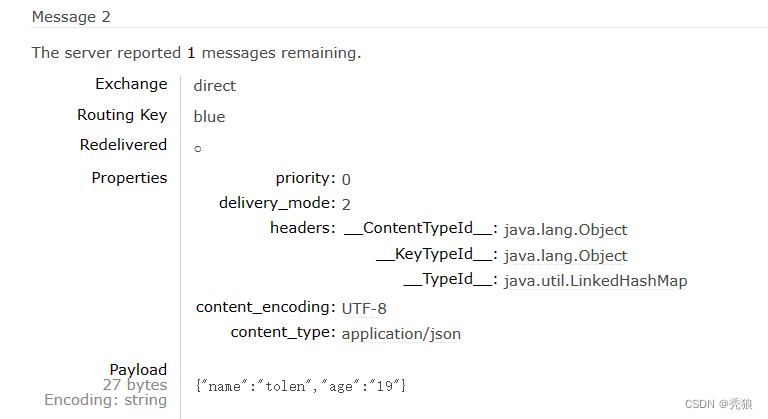Click the priority value 0
The width and height of the screenshot is (768, 419).
(x=346, y=180)
